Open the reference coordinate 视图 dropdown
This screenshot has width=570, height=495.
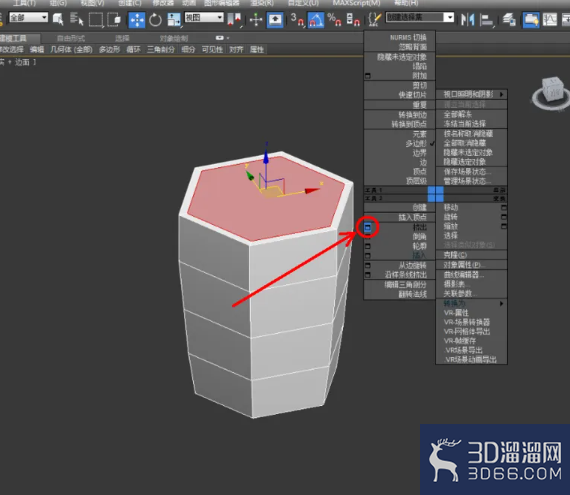[x=204, y=17]
